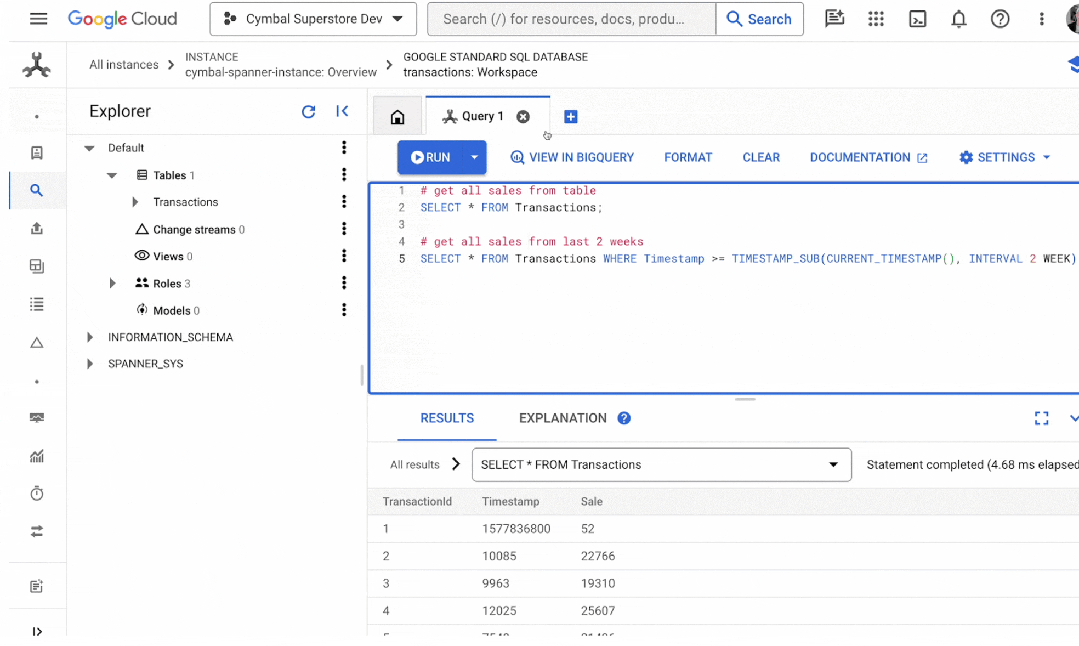Open the notifications bell
Image resolution: width=1079 pixels, height=646 pixels.
point(959,19)
